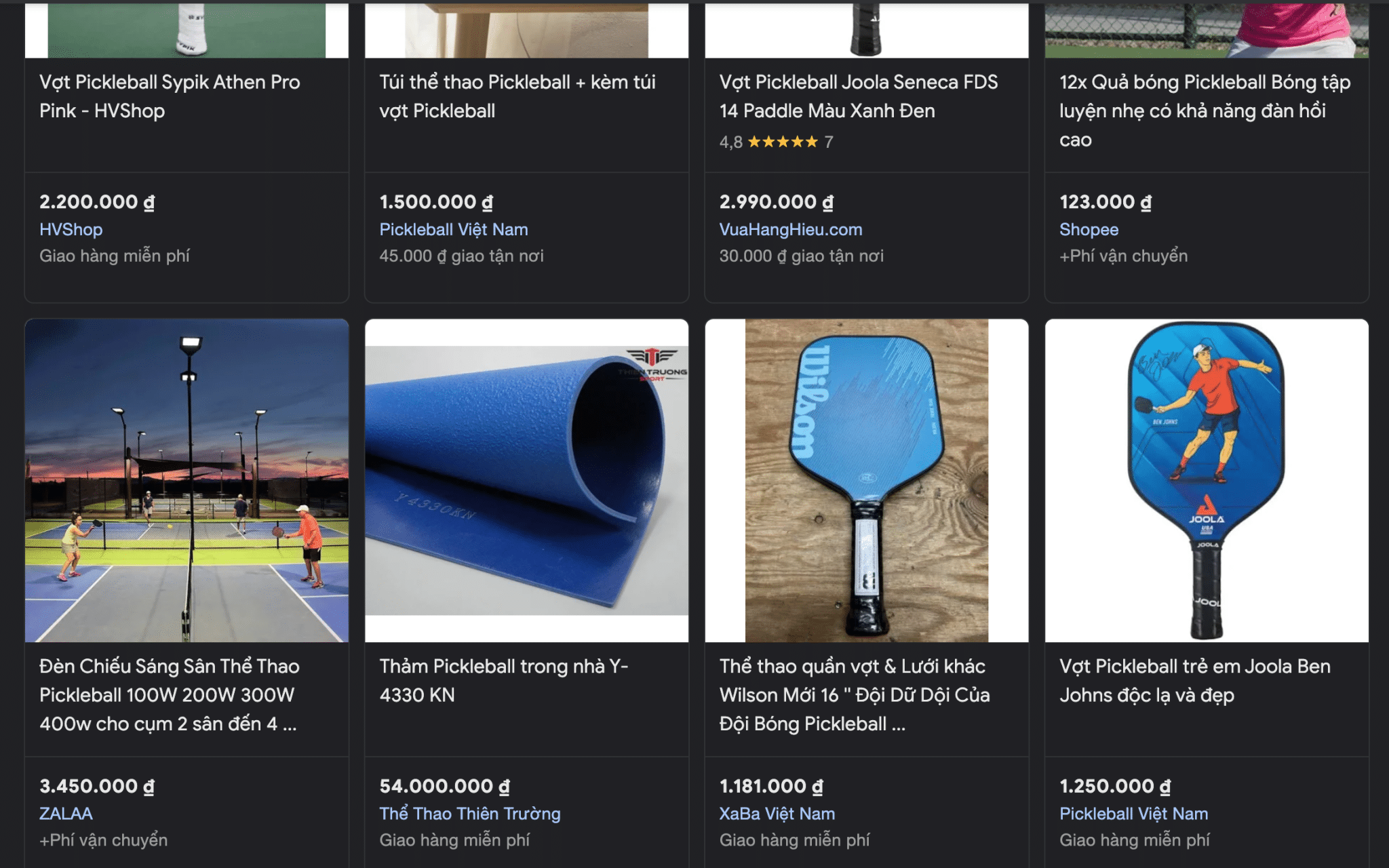Click Thể Thao Thiên Trường seller link
The height and width of the screenshot is (868, 1389).
point(469,813)
